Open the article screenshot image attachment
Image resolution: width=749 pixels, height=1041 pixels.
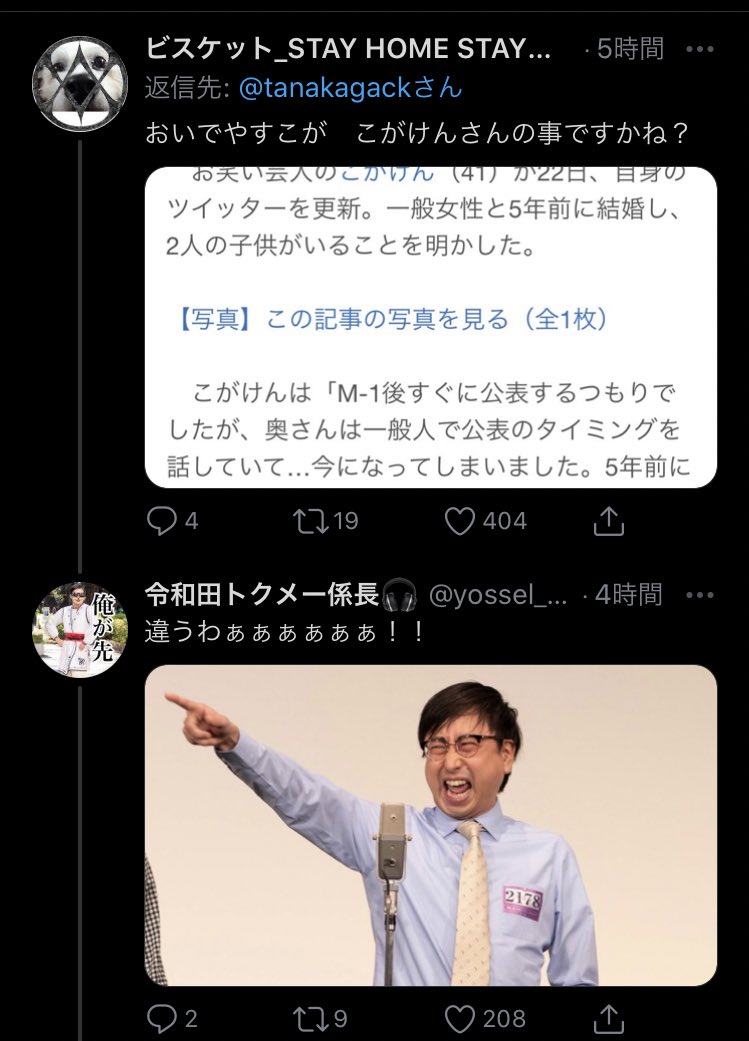(431, 327)
